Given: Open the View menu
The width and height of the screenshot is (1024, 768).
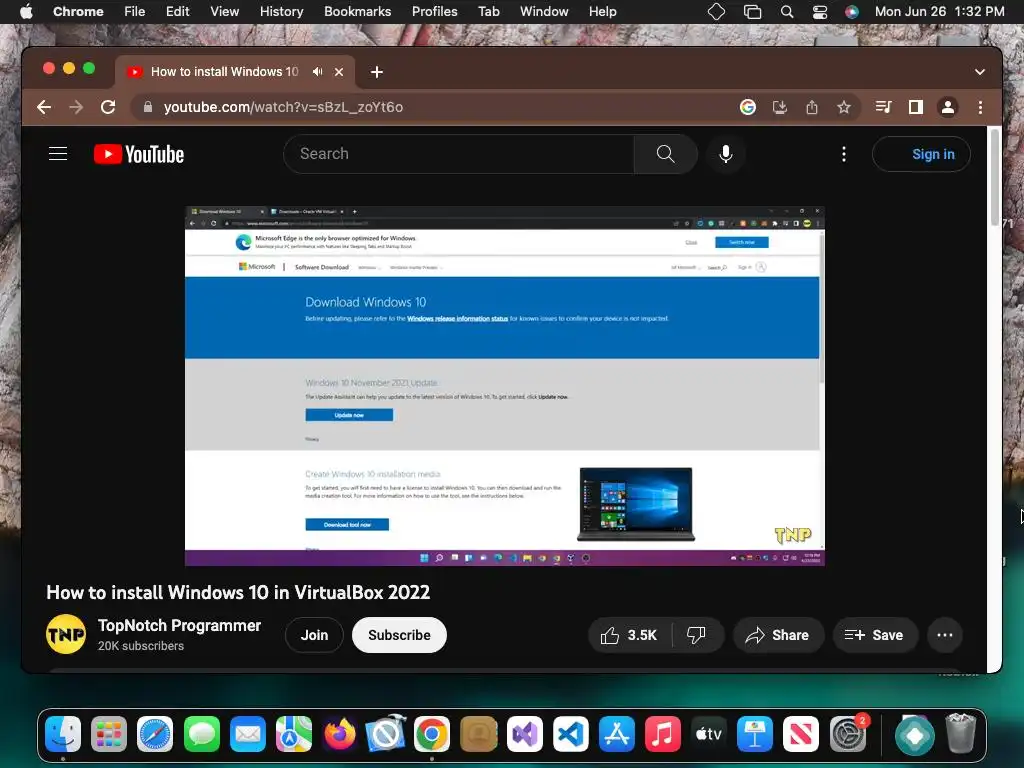Looking at the screenshot, I should (225, 12).
